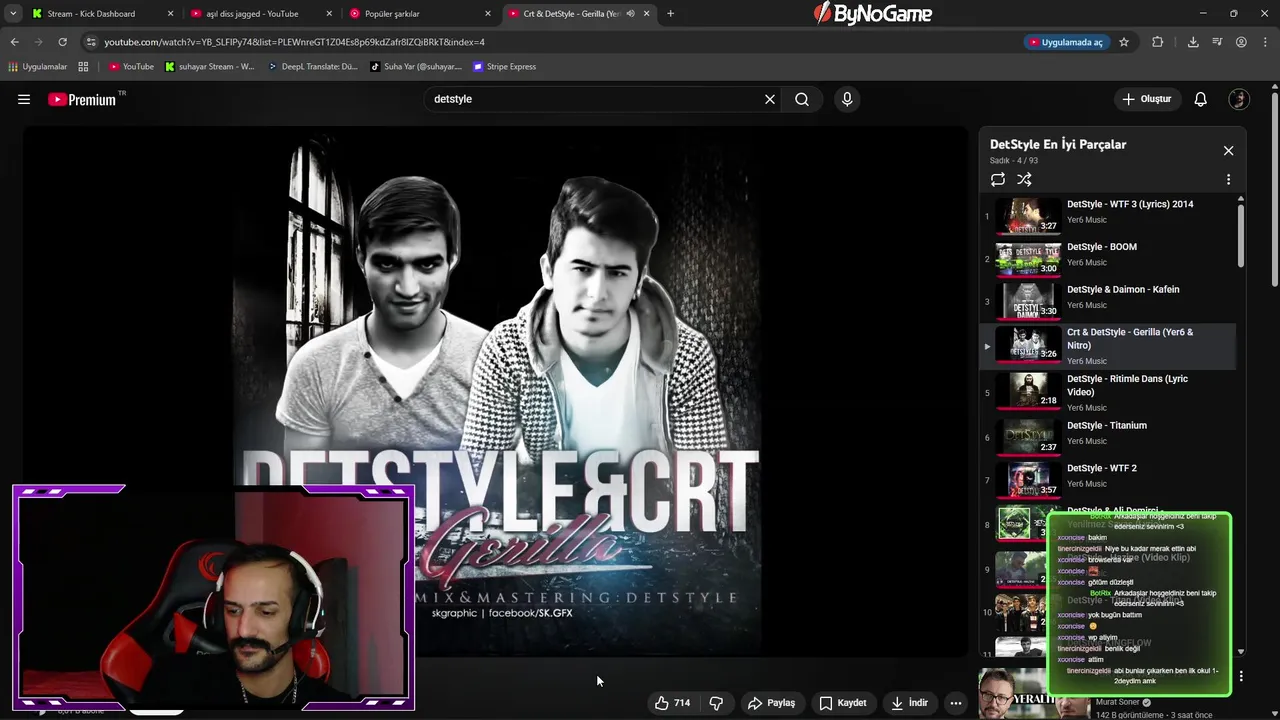Play the Gerilla video area
Image resolution: width=1280 pixels, height=720 pixels.
496,391
